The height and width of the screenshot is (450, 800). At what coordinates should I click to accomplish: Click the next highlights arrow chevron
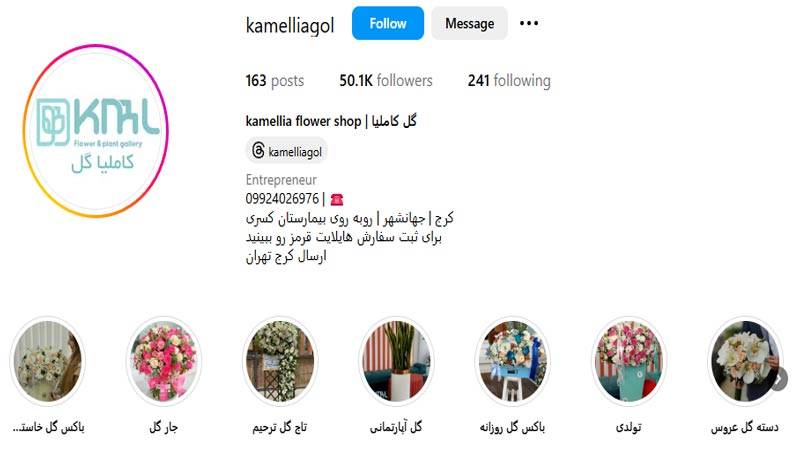779,379
